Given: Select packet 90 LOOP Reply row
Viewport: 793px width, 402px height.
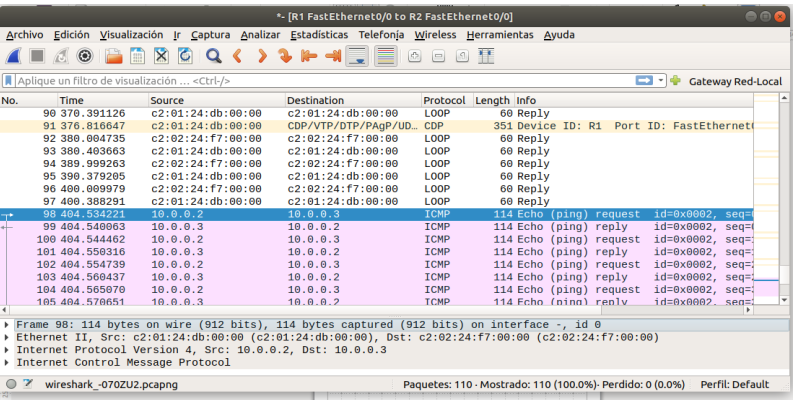Looking at the screenshot, I should 376,113.
